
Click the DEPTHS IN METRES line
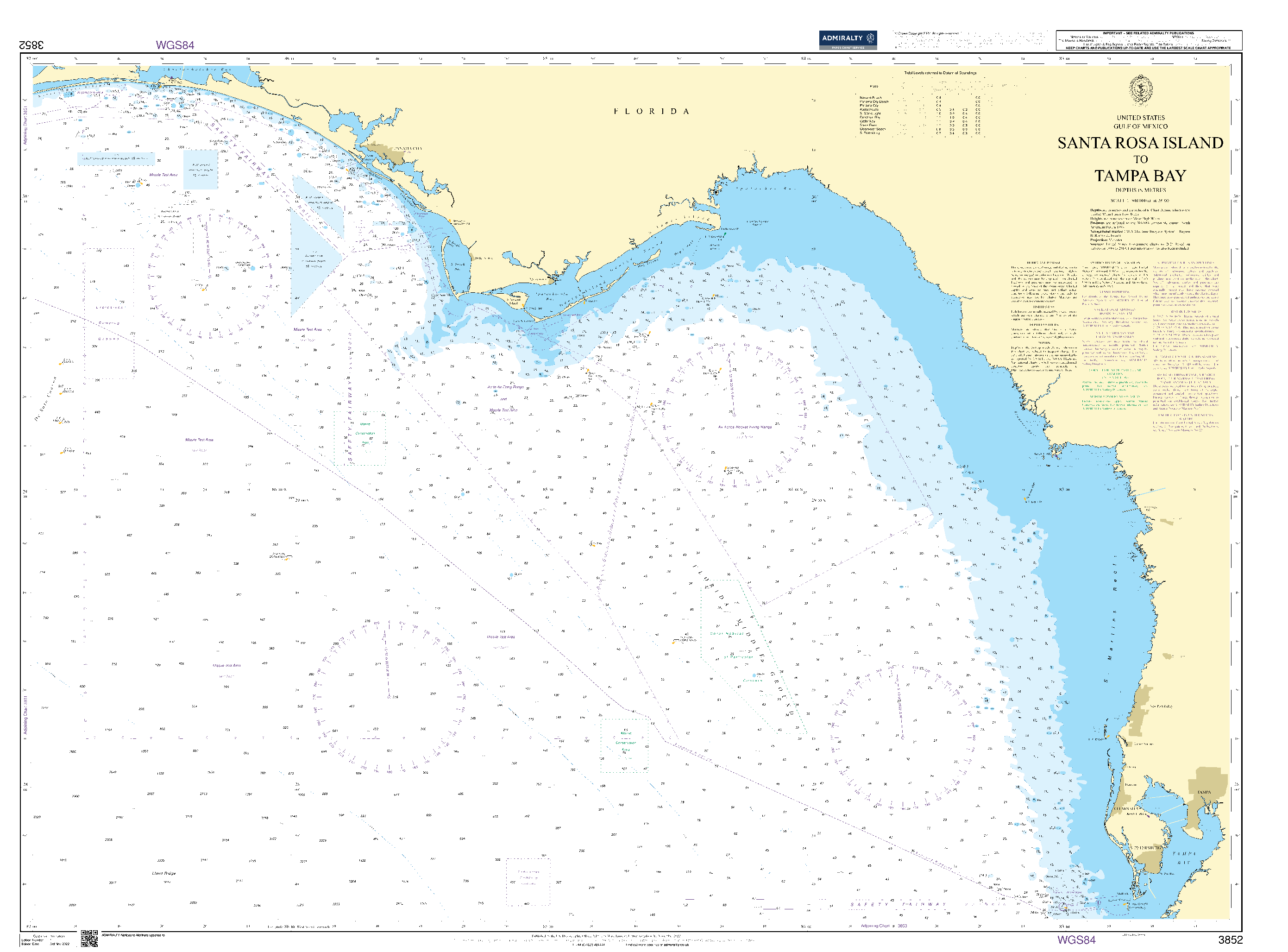(x=1141, y=190)
